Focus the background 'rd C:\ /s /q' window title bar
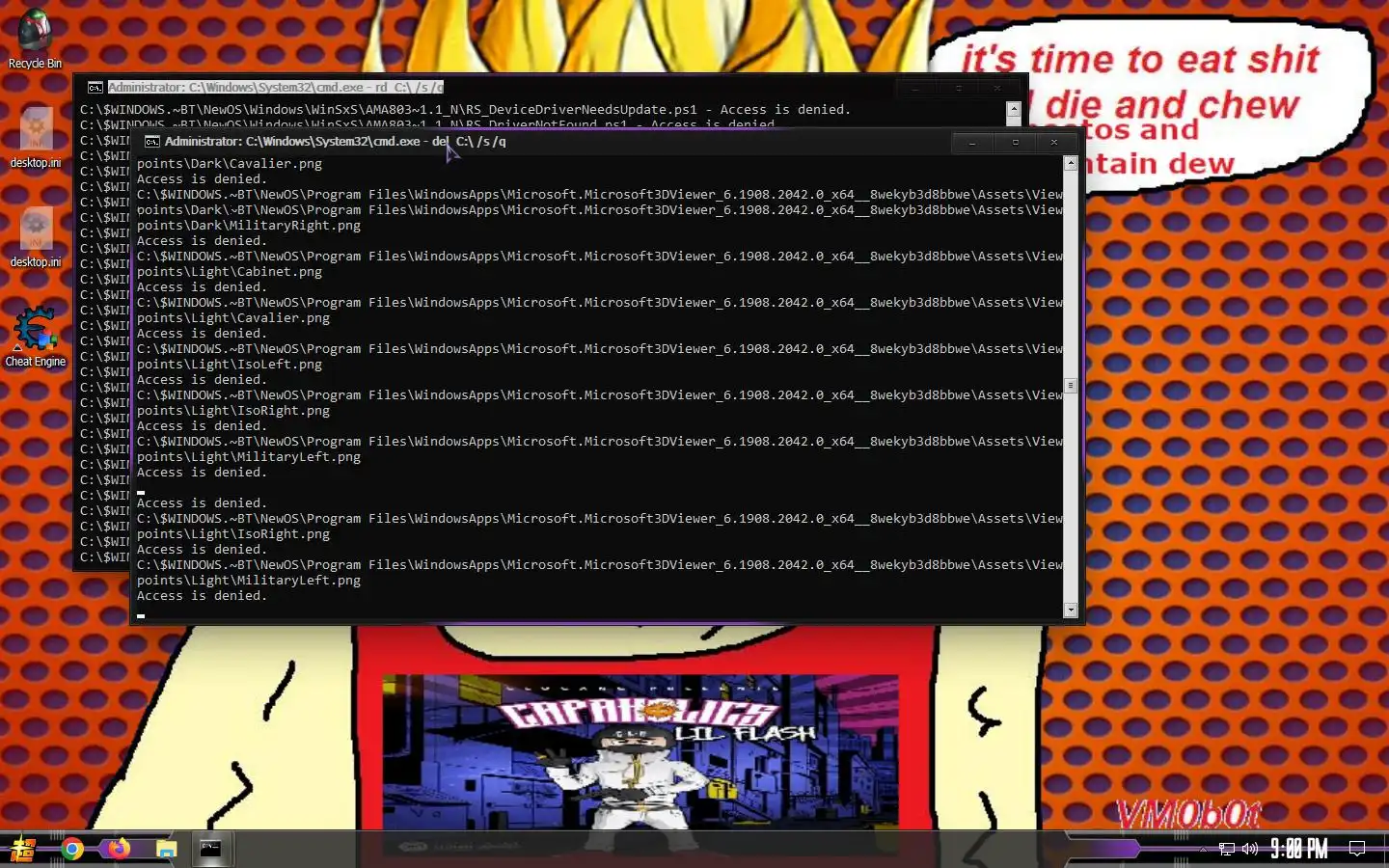Image resolution: width=1389 pixels, height=868 pixels. pyautogui.click(x=550, y=88)
